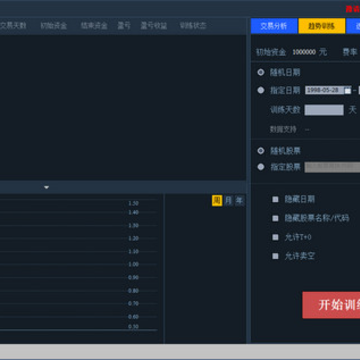Click the 0.50 axis label

pyautogui.click(x=133, y=327)
